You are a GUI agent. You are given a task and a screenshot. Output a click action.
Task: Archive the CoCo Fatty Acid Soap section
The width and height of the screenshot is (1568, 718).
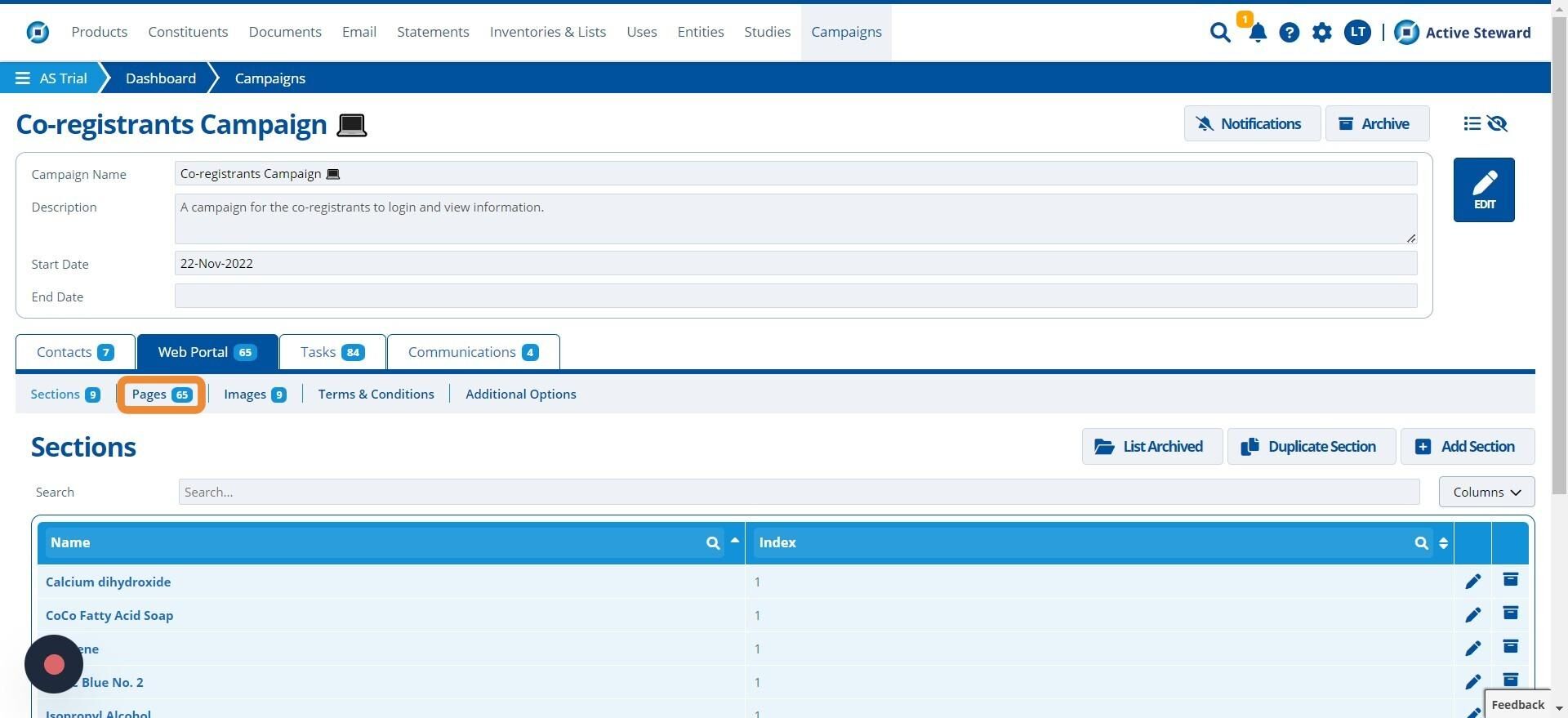1510,613
